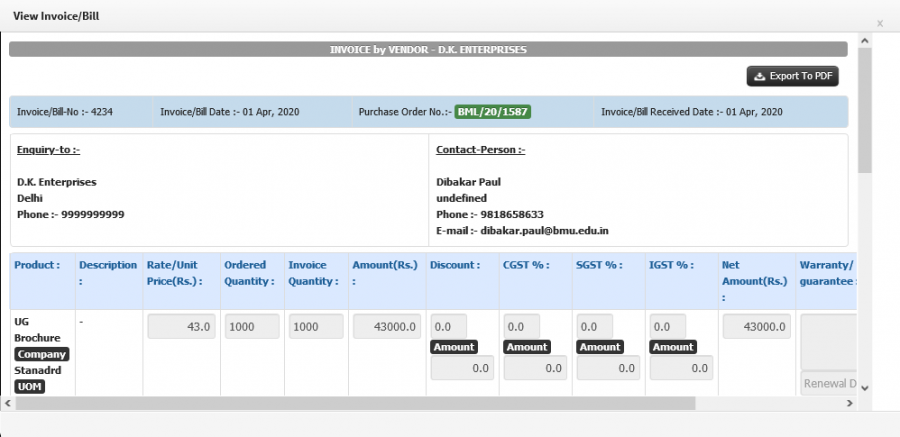Click the Amount label under IGST
The height and width of the screenshot is (437, 900).
click(x=673, y=347)
